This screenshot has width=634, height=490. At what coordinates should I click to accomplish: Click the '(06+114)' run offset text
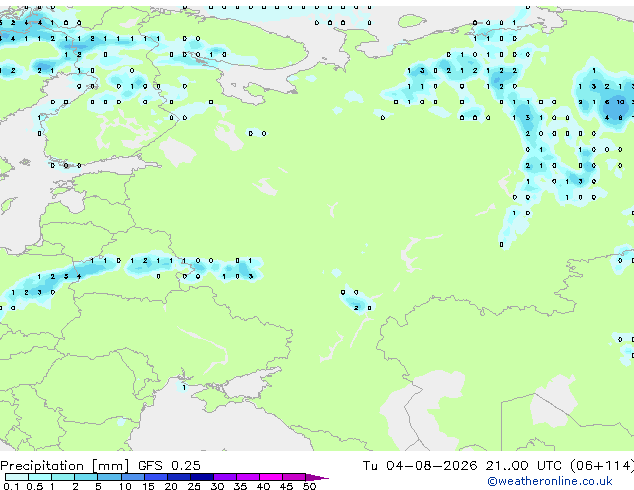(602, 465)
